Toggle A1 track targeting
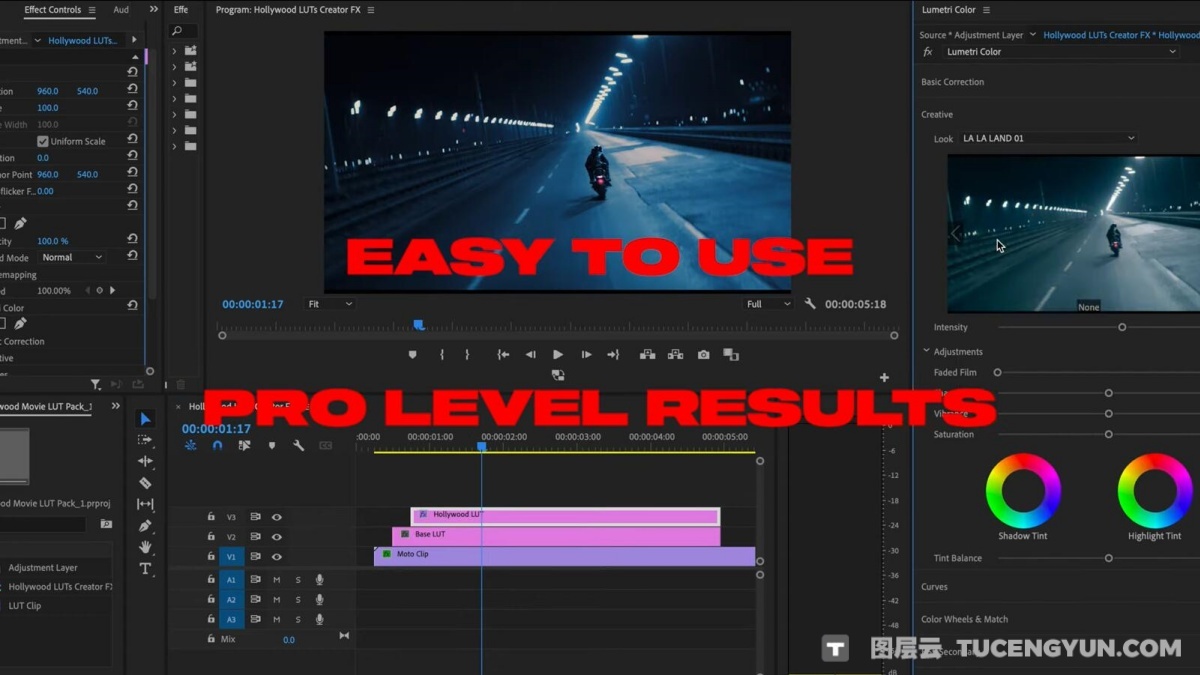Screen dimensions: 1200x675 (231, 580)
